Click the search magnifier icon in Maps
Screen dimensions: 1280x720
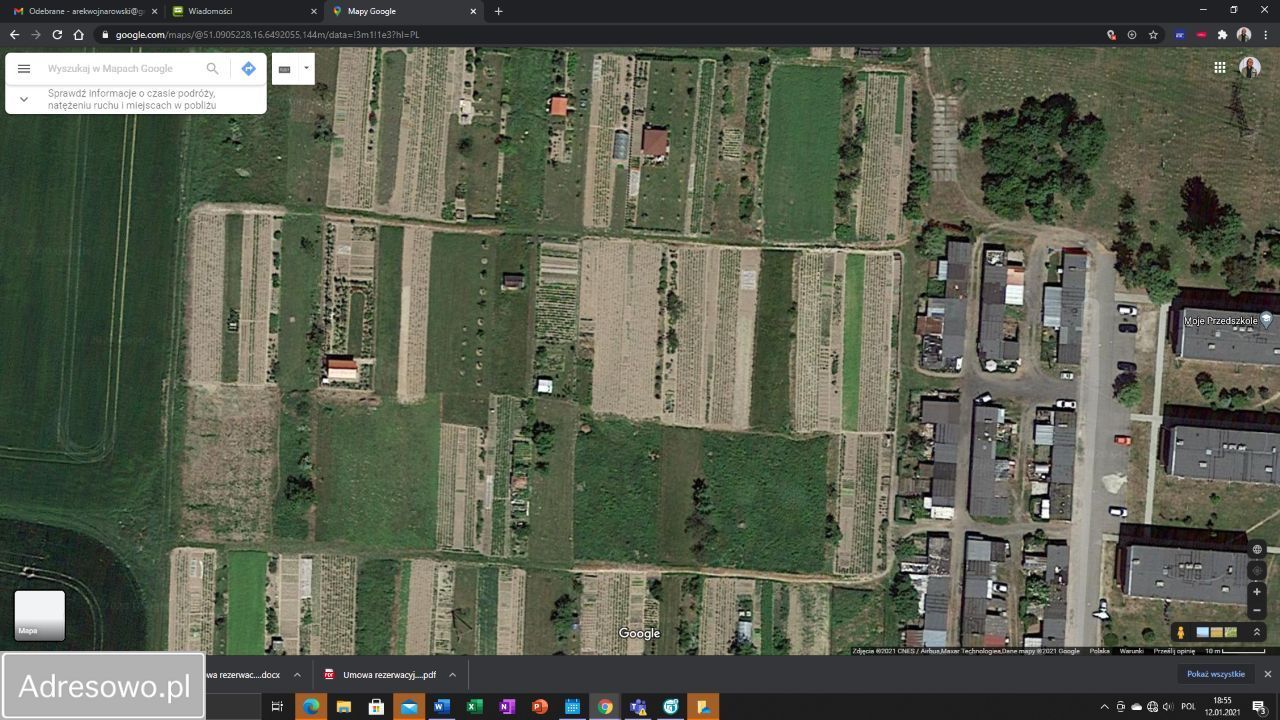[x=212, y=69]
